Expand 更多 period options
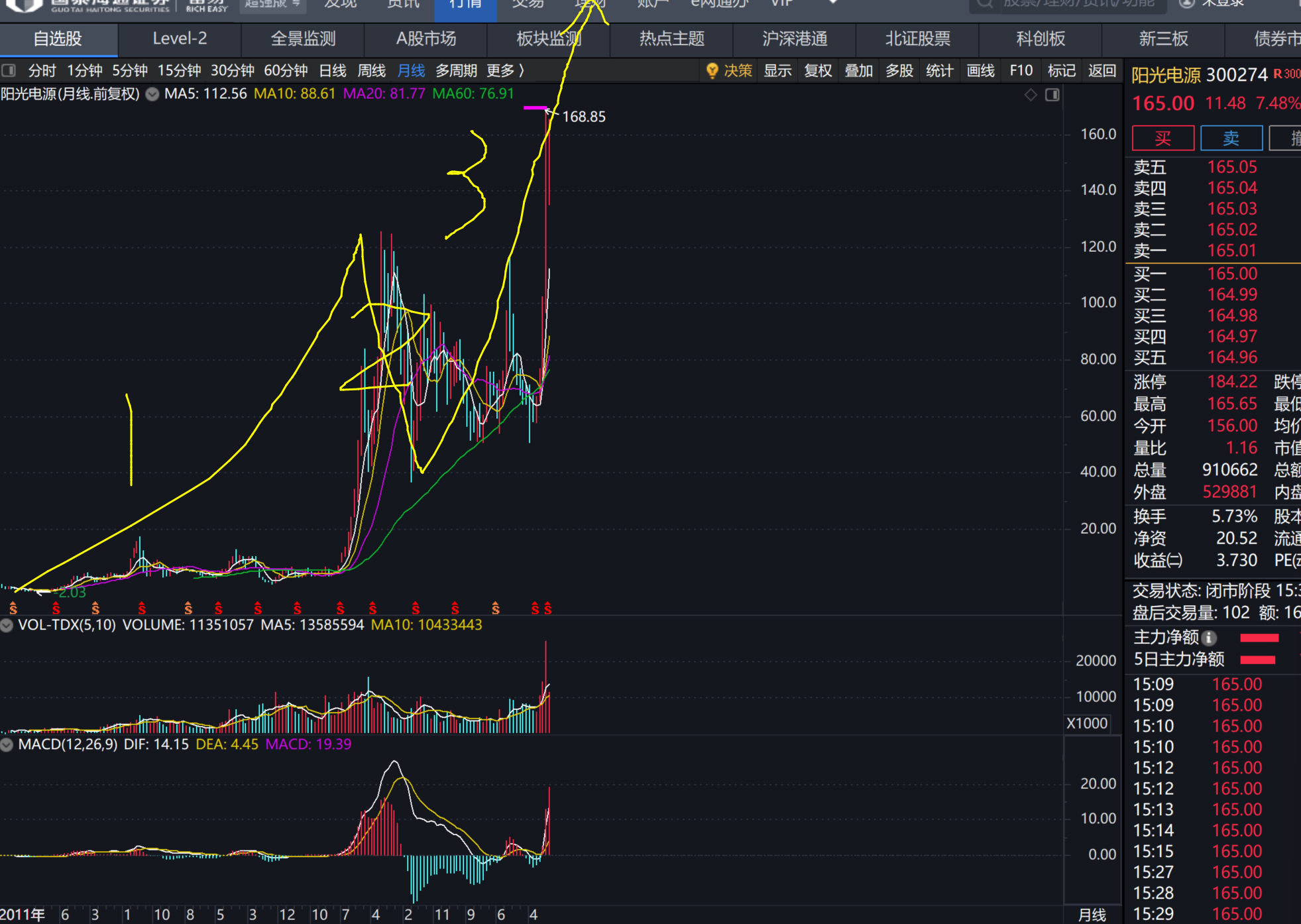The height and width of the screenshot is (924, 1301). click(505, 71)
